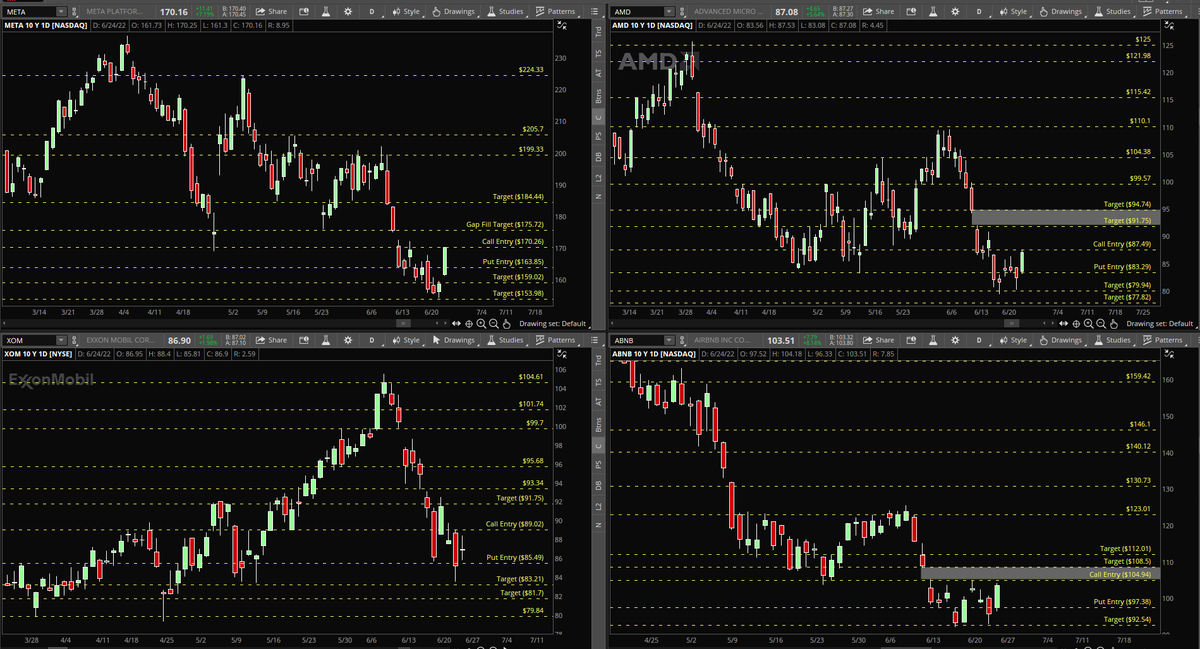Screen dimensions: 1200x649
Task: Select the hand pointer tool under META chart
Action: (506, 323)
